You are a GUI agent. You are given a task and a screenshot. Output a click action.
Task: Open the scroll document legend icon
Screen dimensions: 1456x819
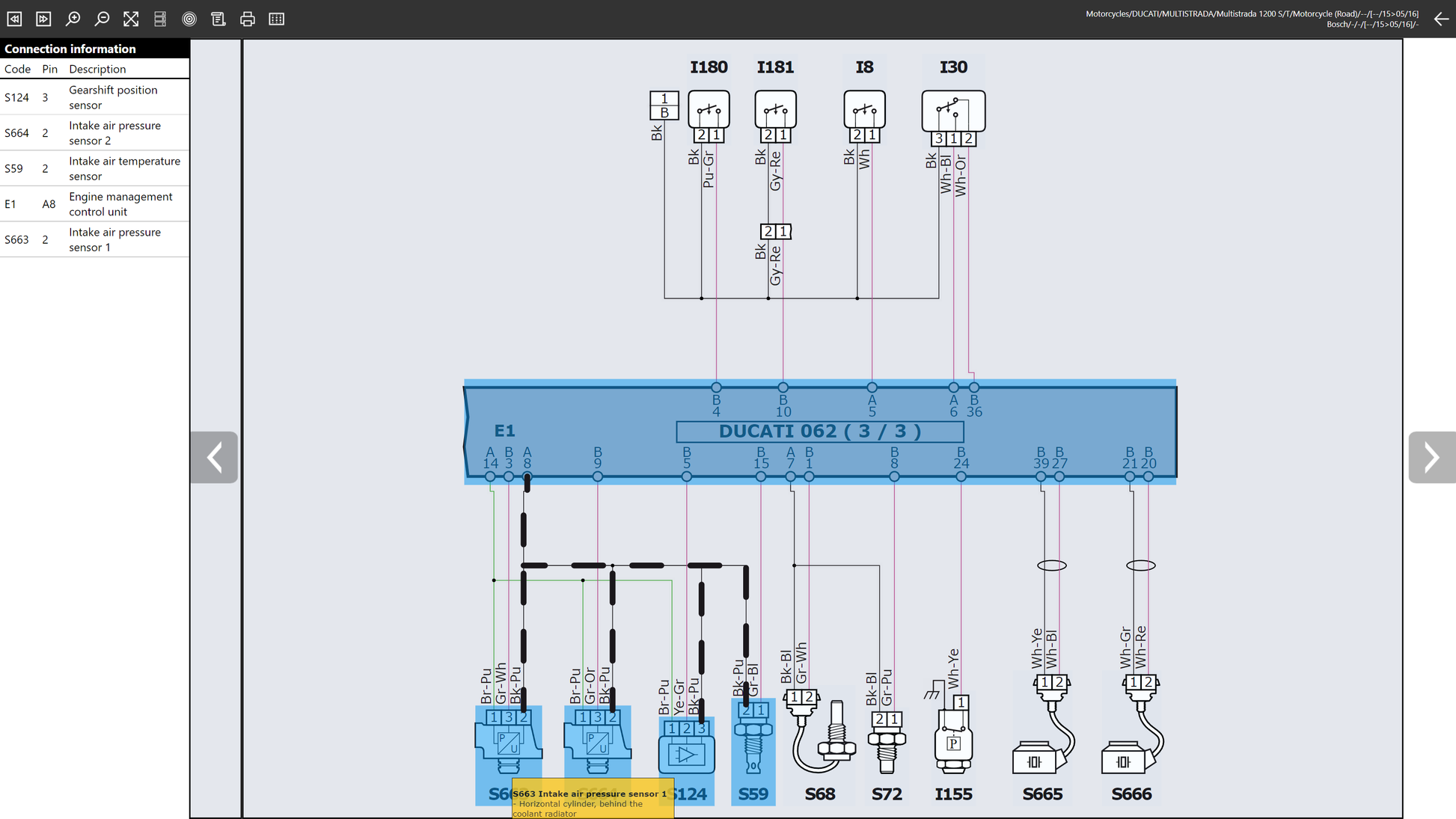coord(218,19)
